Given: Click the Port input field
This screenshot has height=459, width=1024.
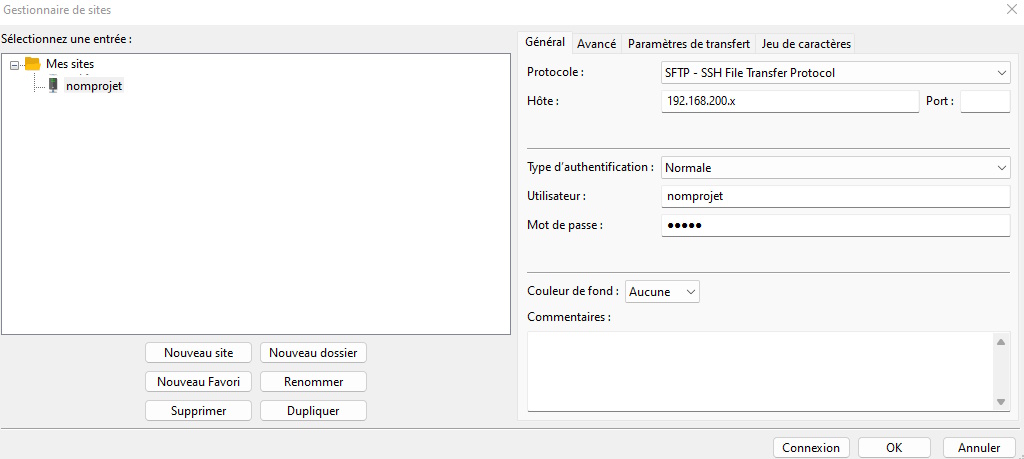Looking at the screenshot, I should pos(984,101).
